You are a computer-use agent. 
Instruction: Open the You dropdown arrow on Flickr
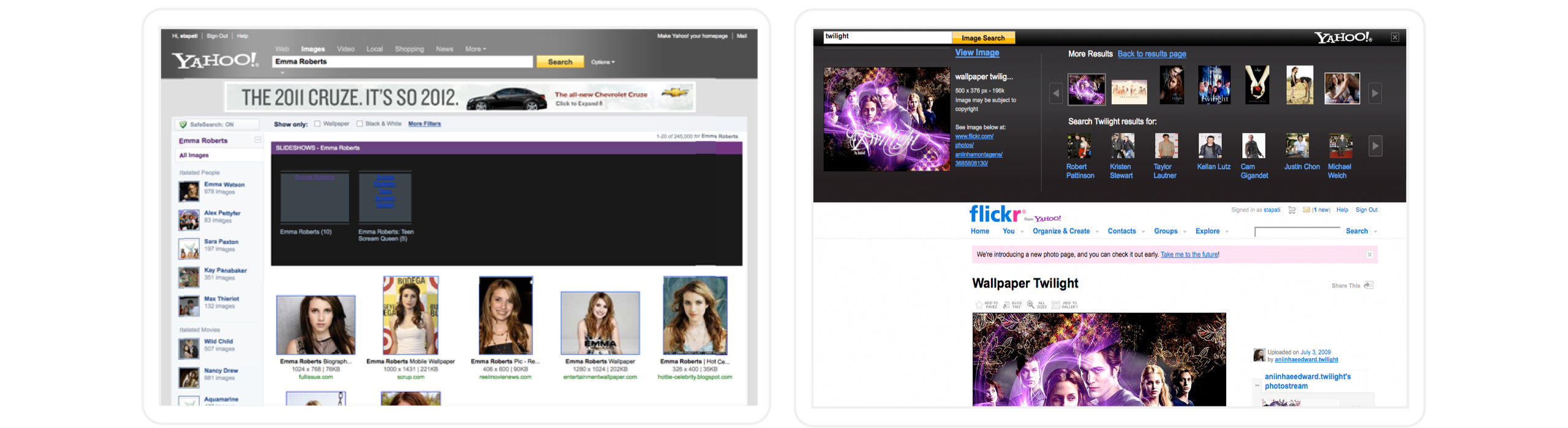pos(1022,232)
